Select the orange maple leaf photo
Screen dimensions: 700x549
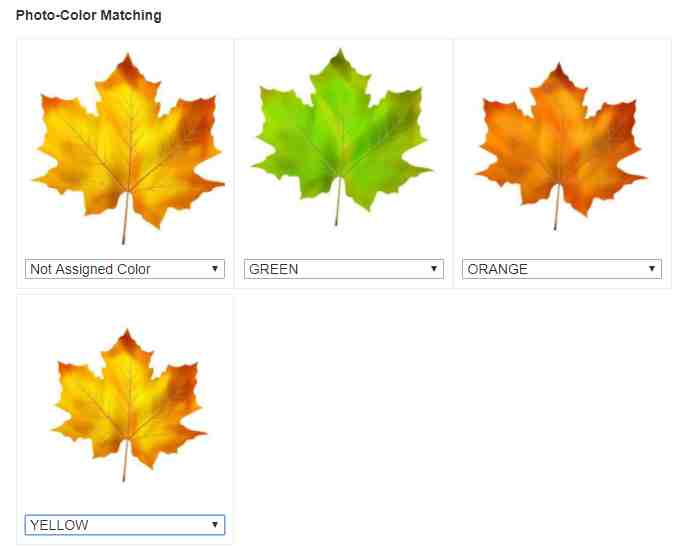click(561, 146)
